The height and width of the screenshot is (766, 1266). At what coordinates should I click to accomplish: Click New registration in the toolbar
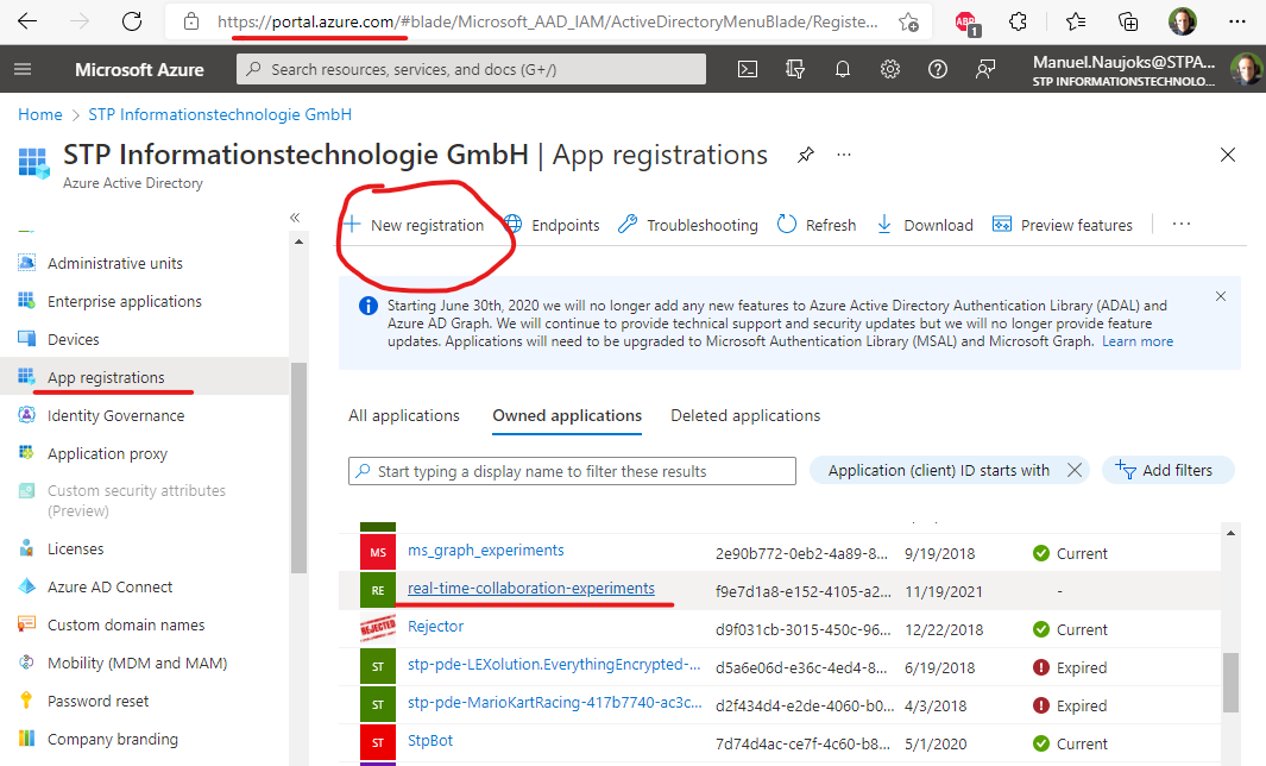pos(413,225)
